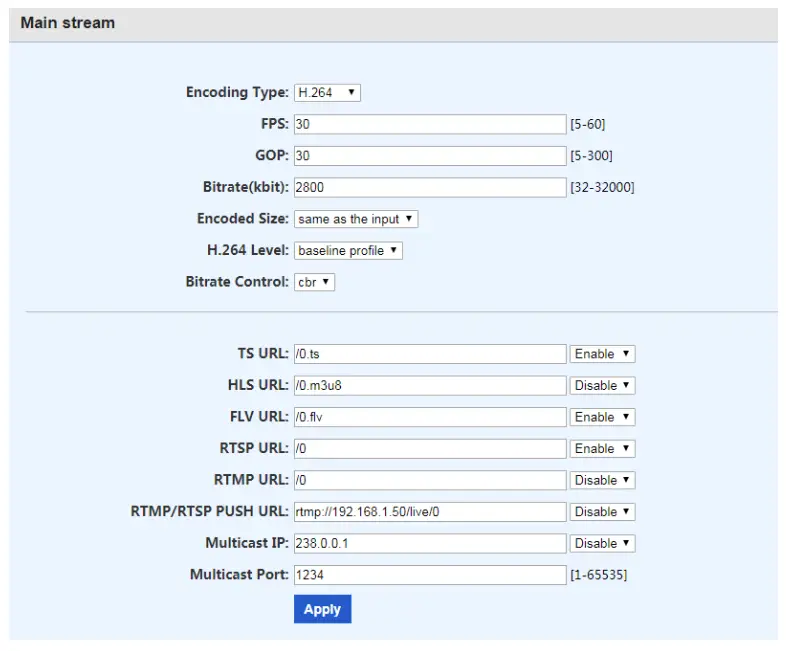Open the HLS URL Disable dropdown
Viewport: 790px width, 651px height.
603,386
